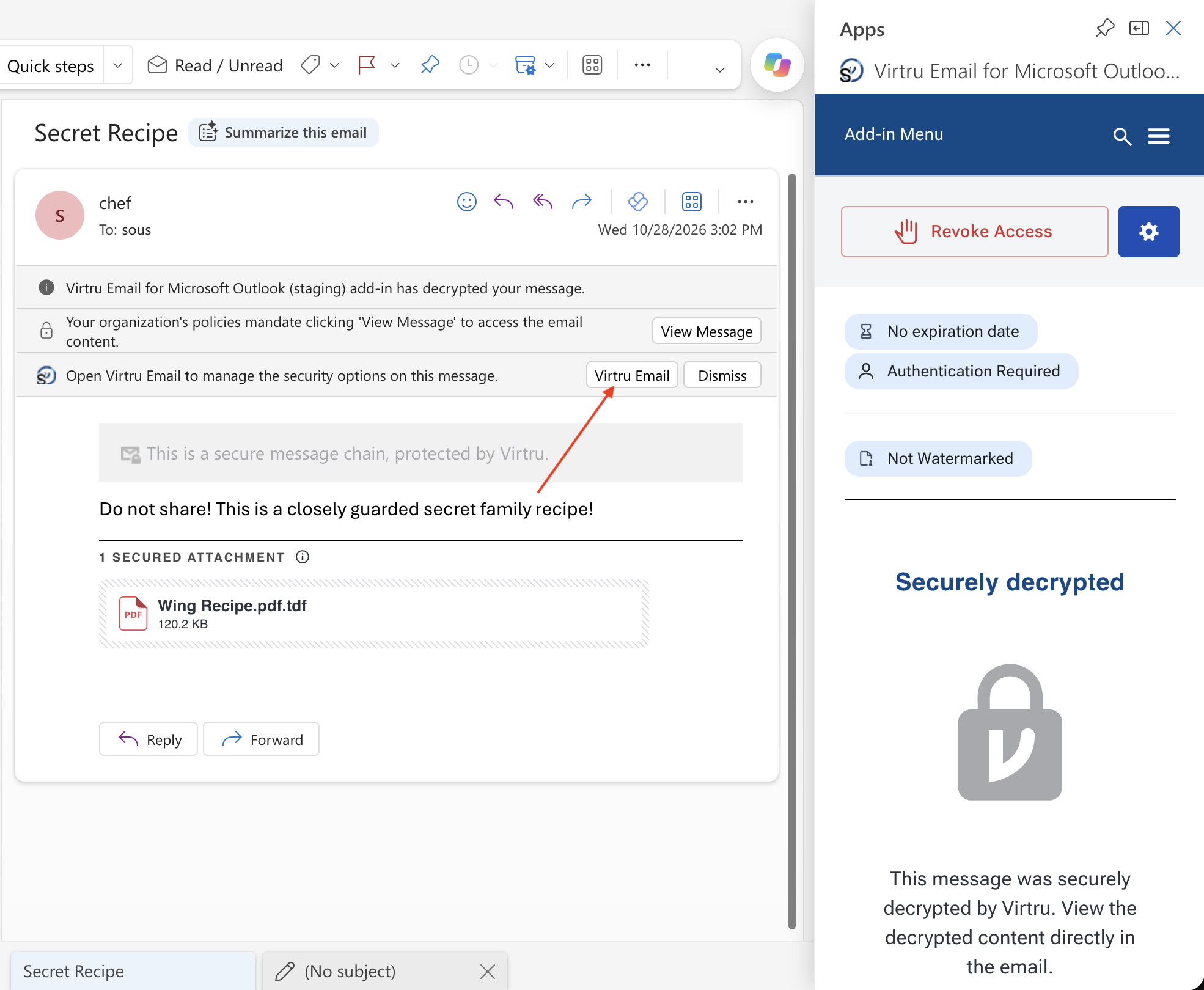This screenshot has height=990, width=1204.
Task: Dismiss the Virtru notification bar
Action: pos(722,375)
